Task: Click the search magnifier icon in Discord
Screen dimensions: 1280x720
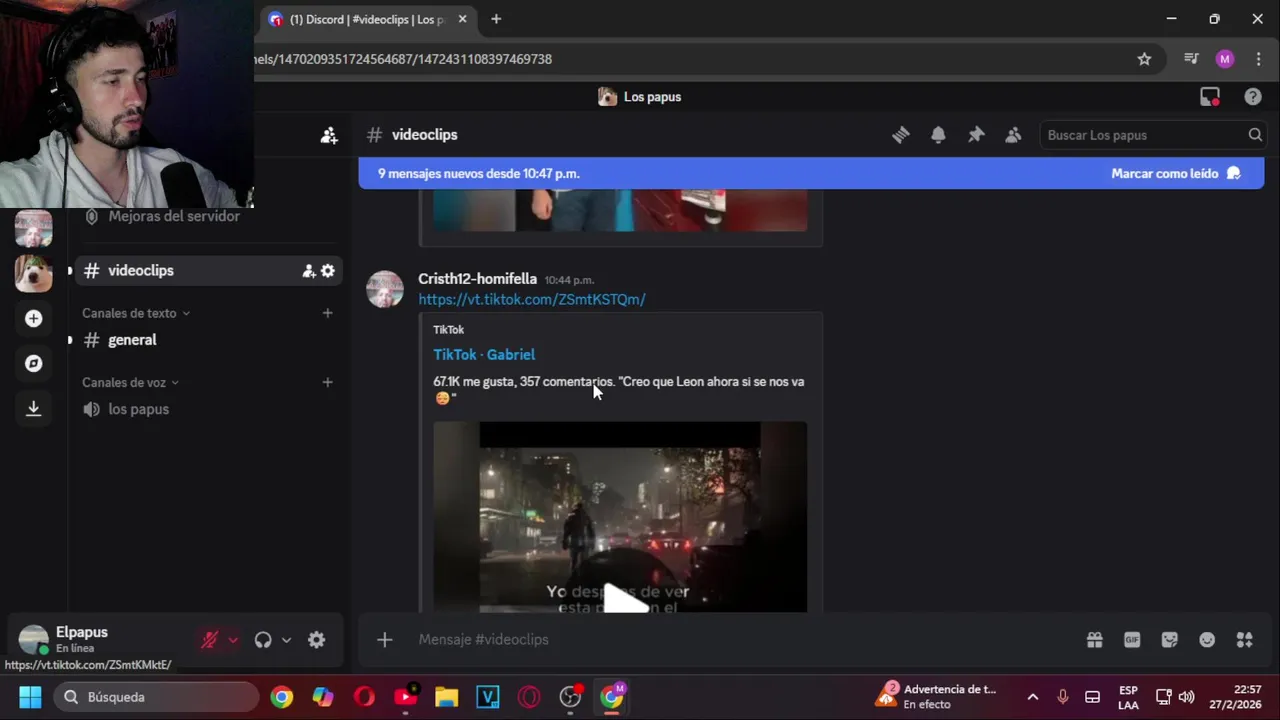Action: pyautogui.click(x=1254, y=135)
